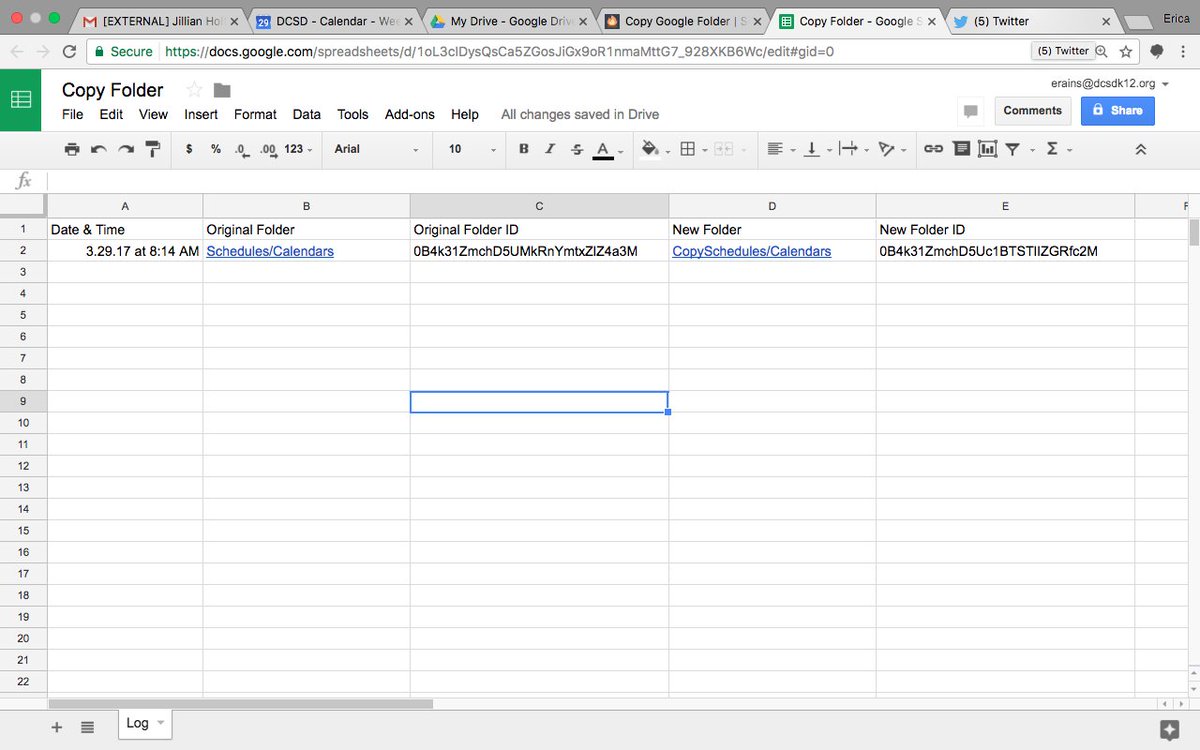Click the Undo arrow
1200x750 pixels.
click(x=99, y=149)
